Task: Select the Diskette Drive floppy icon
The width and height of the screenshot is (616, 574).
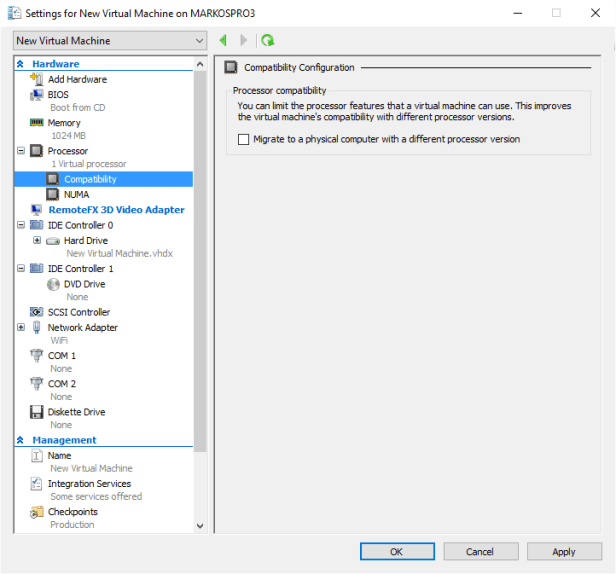Action: click(36, 412)
